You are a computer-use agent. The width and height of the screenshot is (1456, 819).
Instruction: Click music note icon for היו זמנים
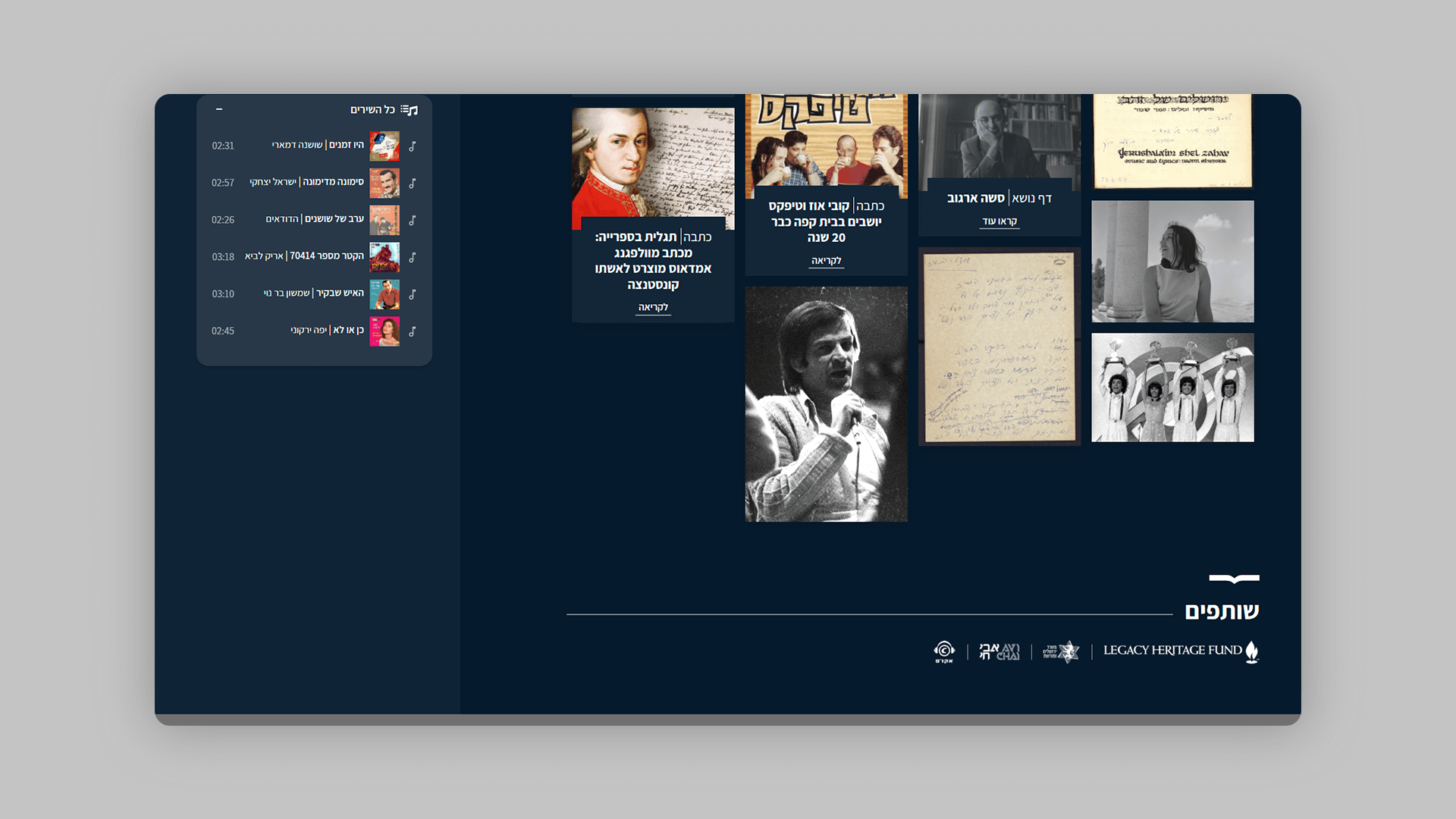[x=413, y=146]
